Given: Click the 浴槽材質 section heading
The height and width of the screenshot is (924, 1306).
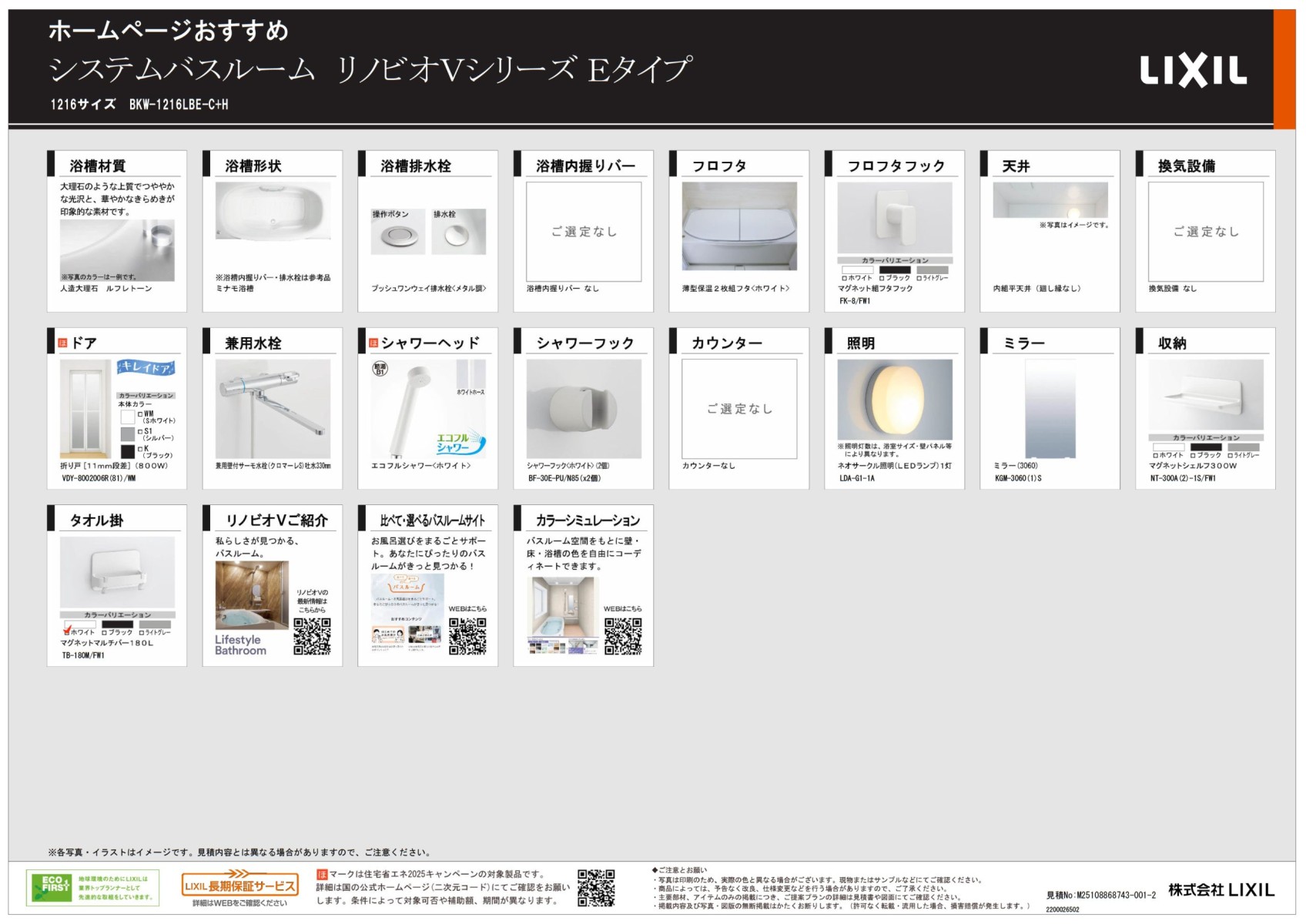Looking at the screenshot, I should tap(98, 166).
